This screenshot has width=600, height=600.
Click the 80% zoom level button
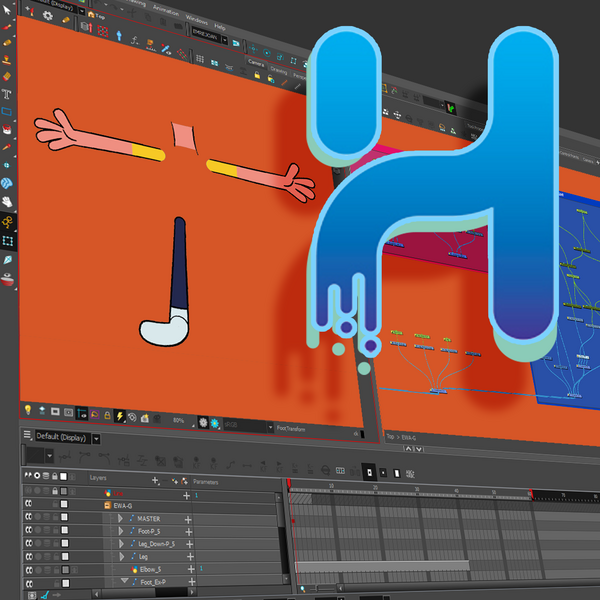(x=178, y=420)
